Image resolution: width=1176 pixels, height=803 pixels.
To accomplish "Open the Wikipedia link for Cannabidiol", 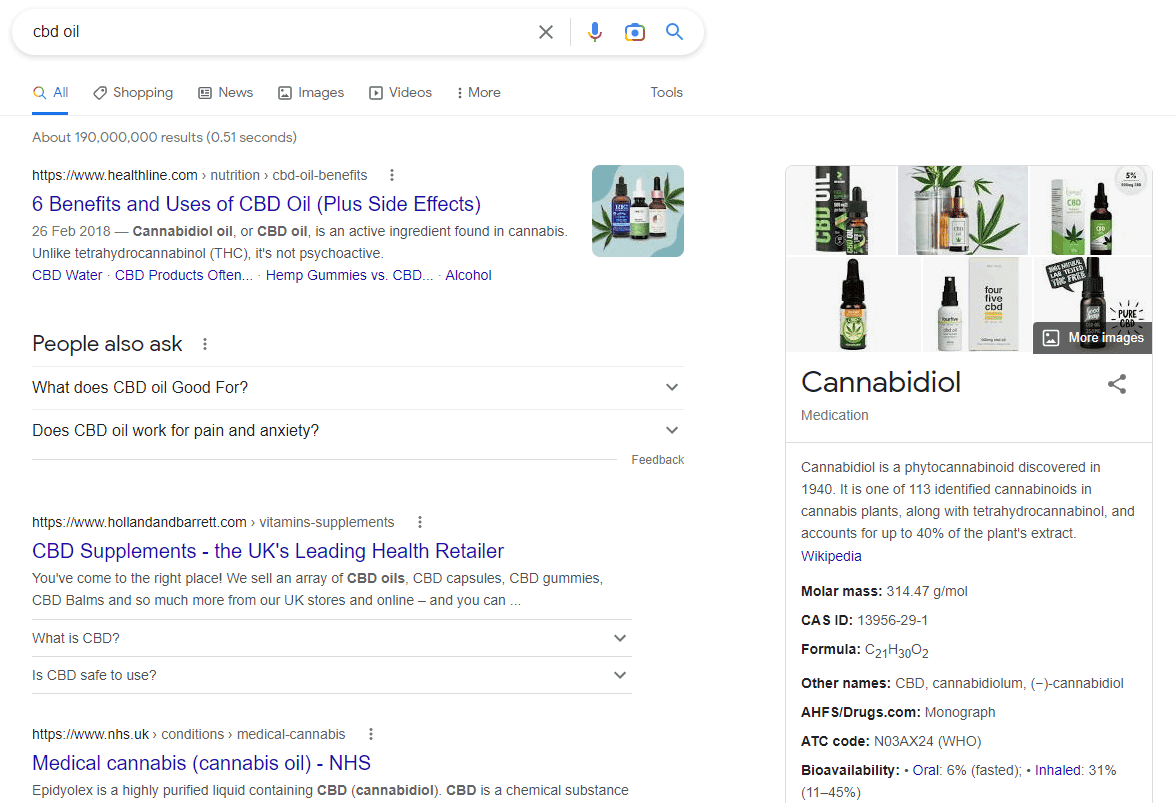I will (x=831, y=556).
